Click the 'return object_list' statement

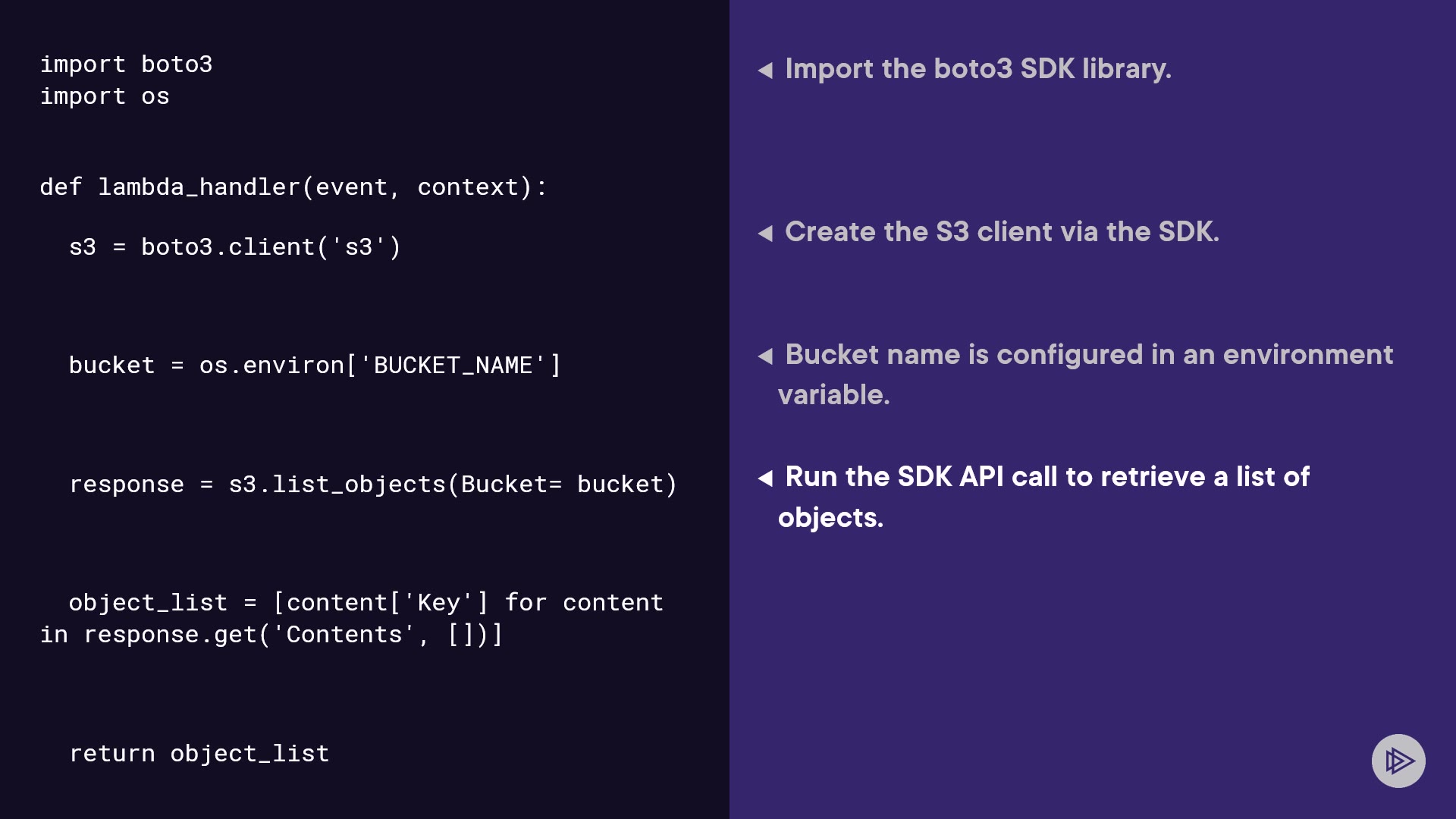(199, 754)
